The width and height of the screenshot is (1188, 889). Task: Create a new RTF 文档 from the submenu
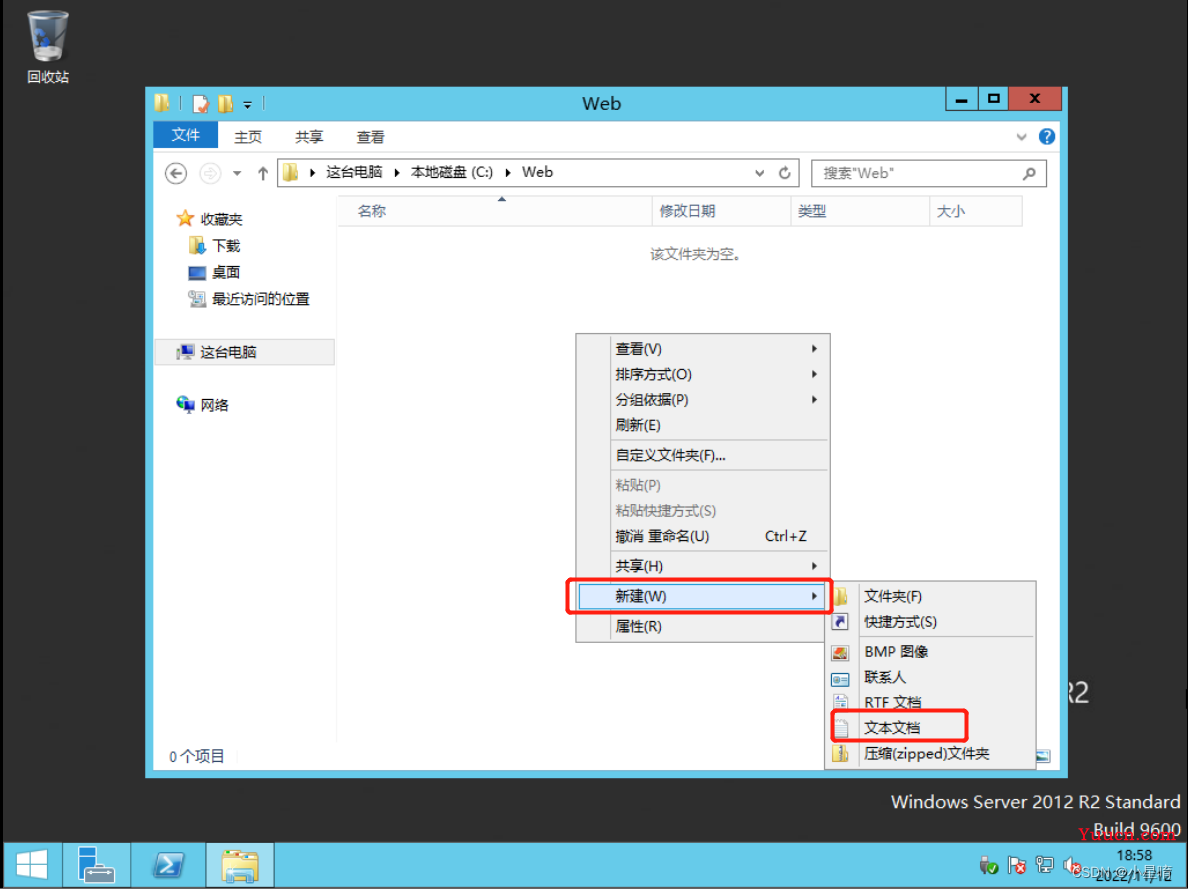[930, 702]
